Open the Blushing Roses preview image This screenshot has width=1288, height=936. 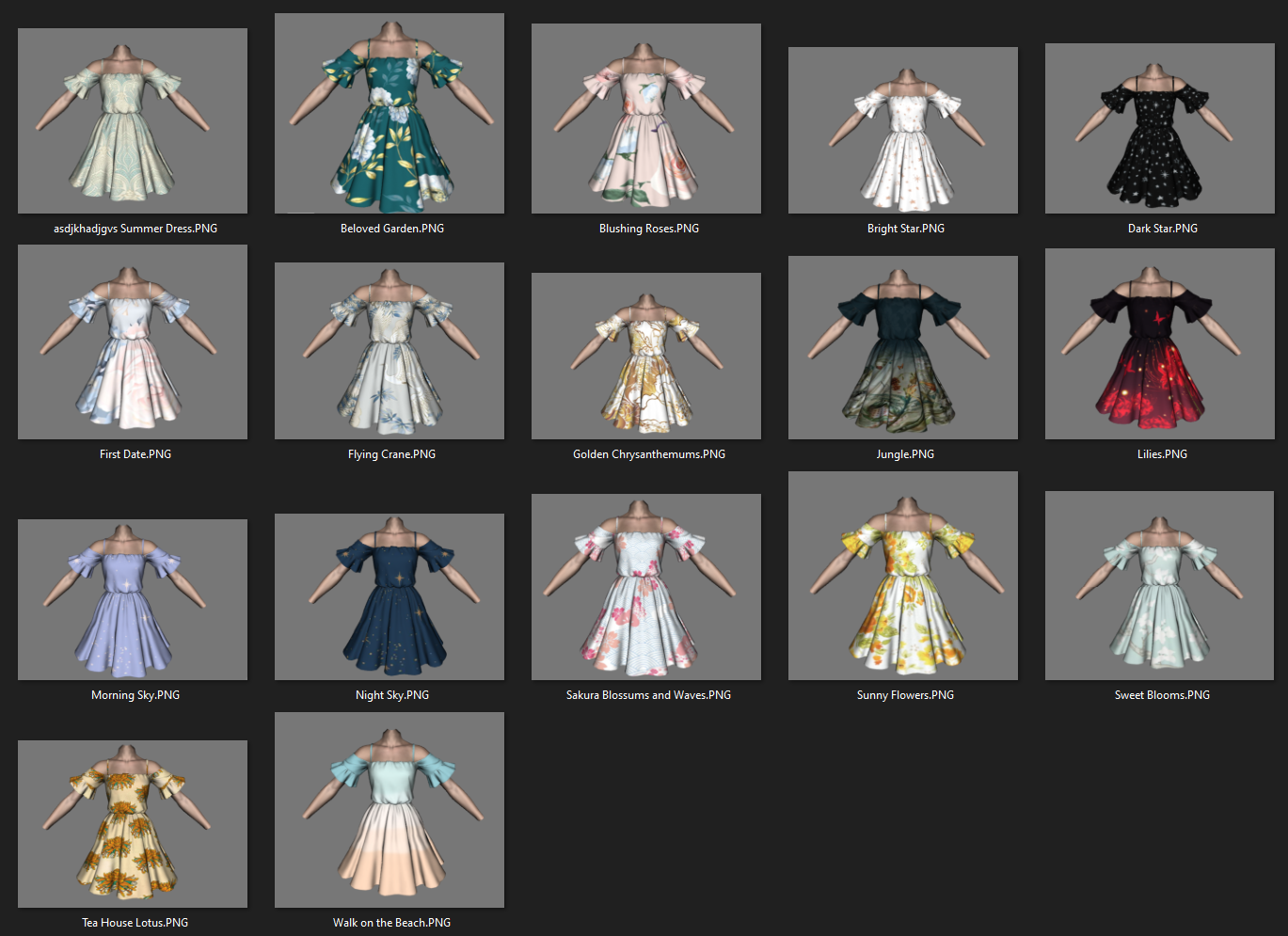click(x=646, y=118)
